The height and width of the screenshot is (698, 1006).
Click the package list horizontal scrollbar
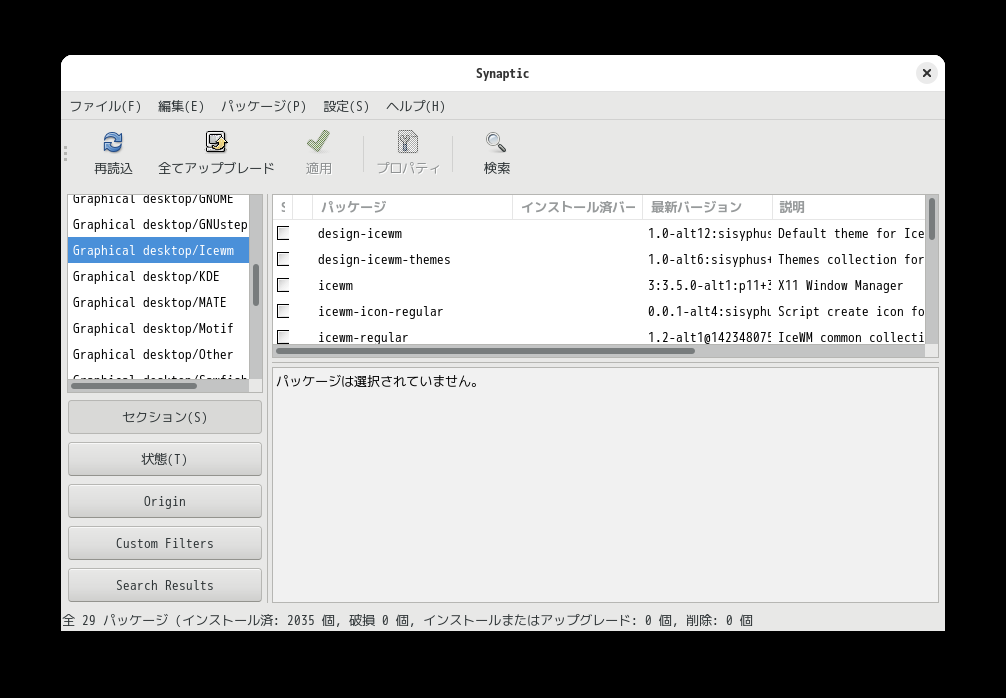pos(485,351)
